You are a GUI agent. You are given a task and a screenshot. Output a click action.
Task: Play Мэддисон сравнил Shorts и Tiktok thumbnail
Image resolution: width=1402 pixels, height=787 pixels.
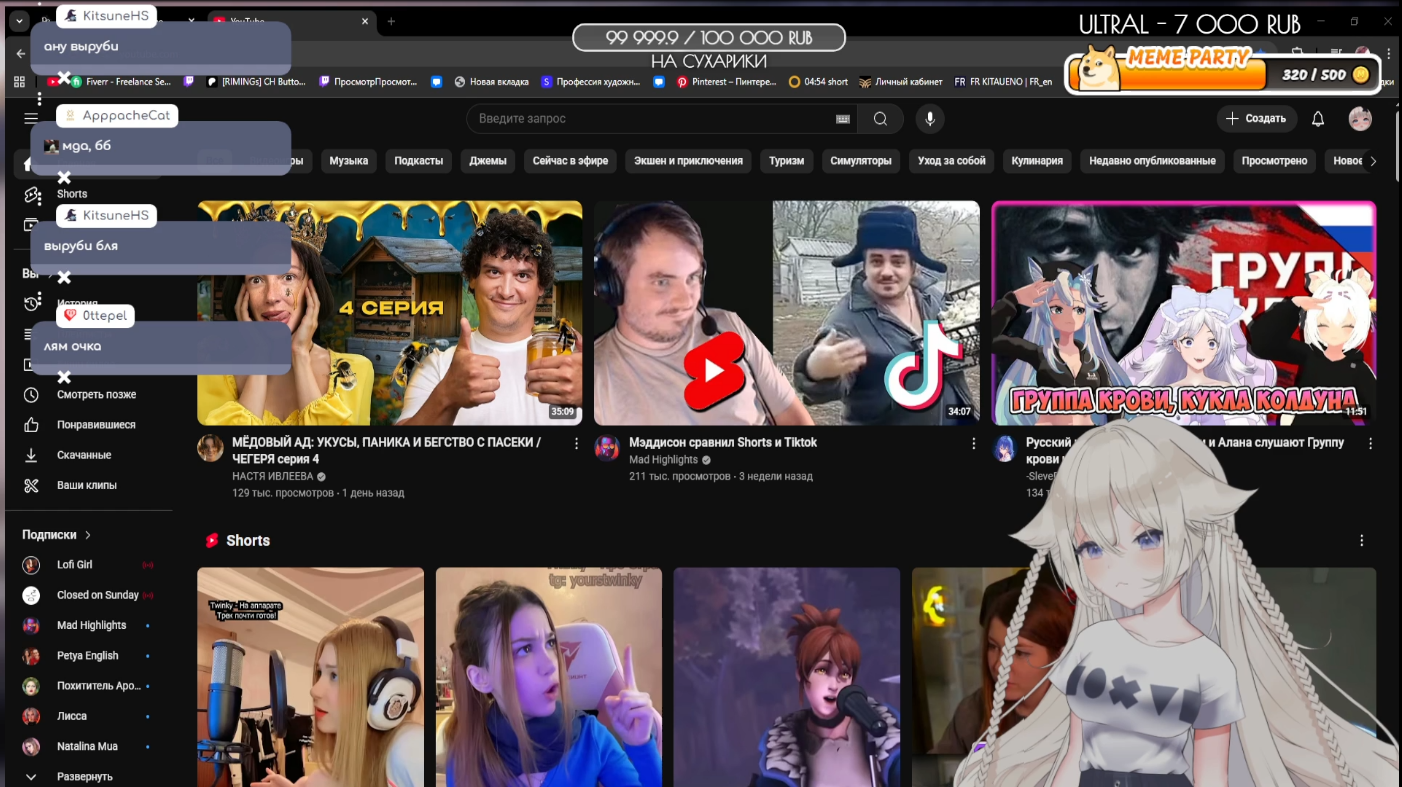tap(786, 313)
